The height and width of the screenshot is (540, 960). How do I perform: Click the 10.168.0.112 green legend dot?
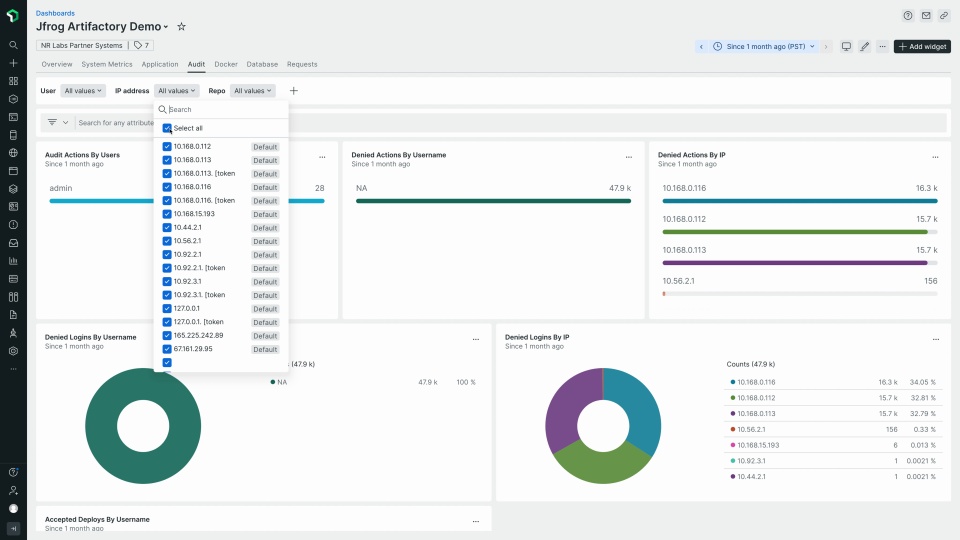733,398
